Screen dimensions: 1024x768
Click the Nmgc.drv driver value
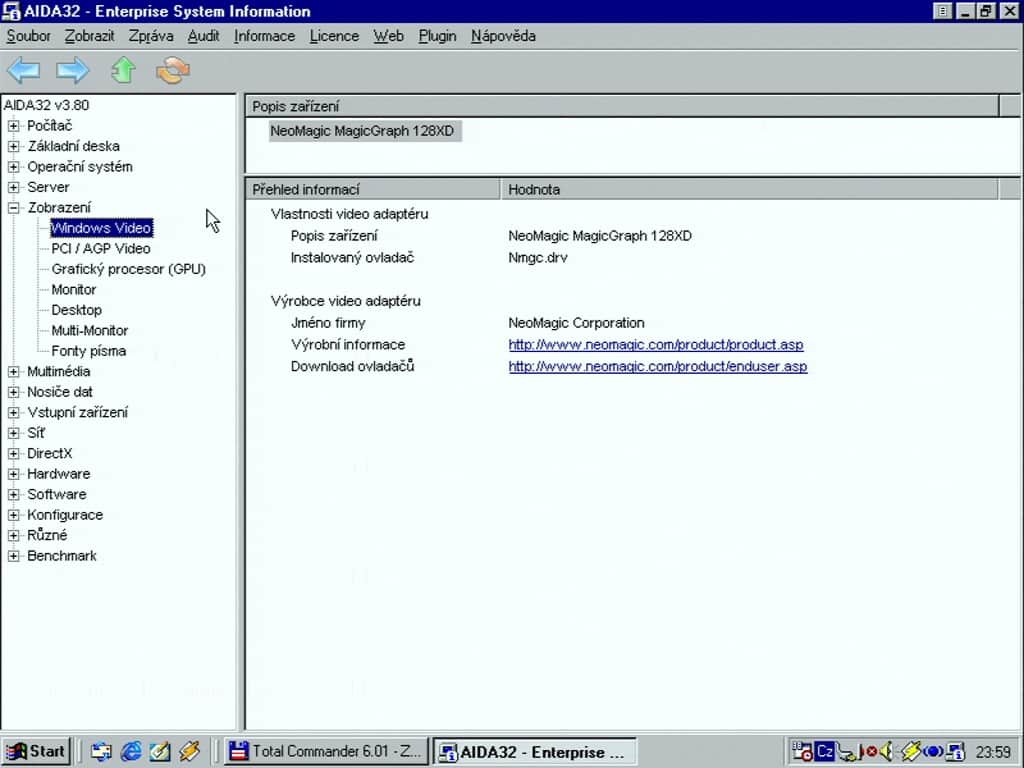(538, 257)
